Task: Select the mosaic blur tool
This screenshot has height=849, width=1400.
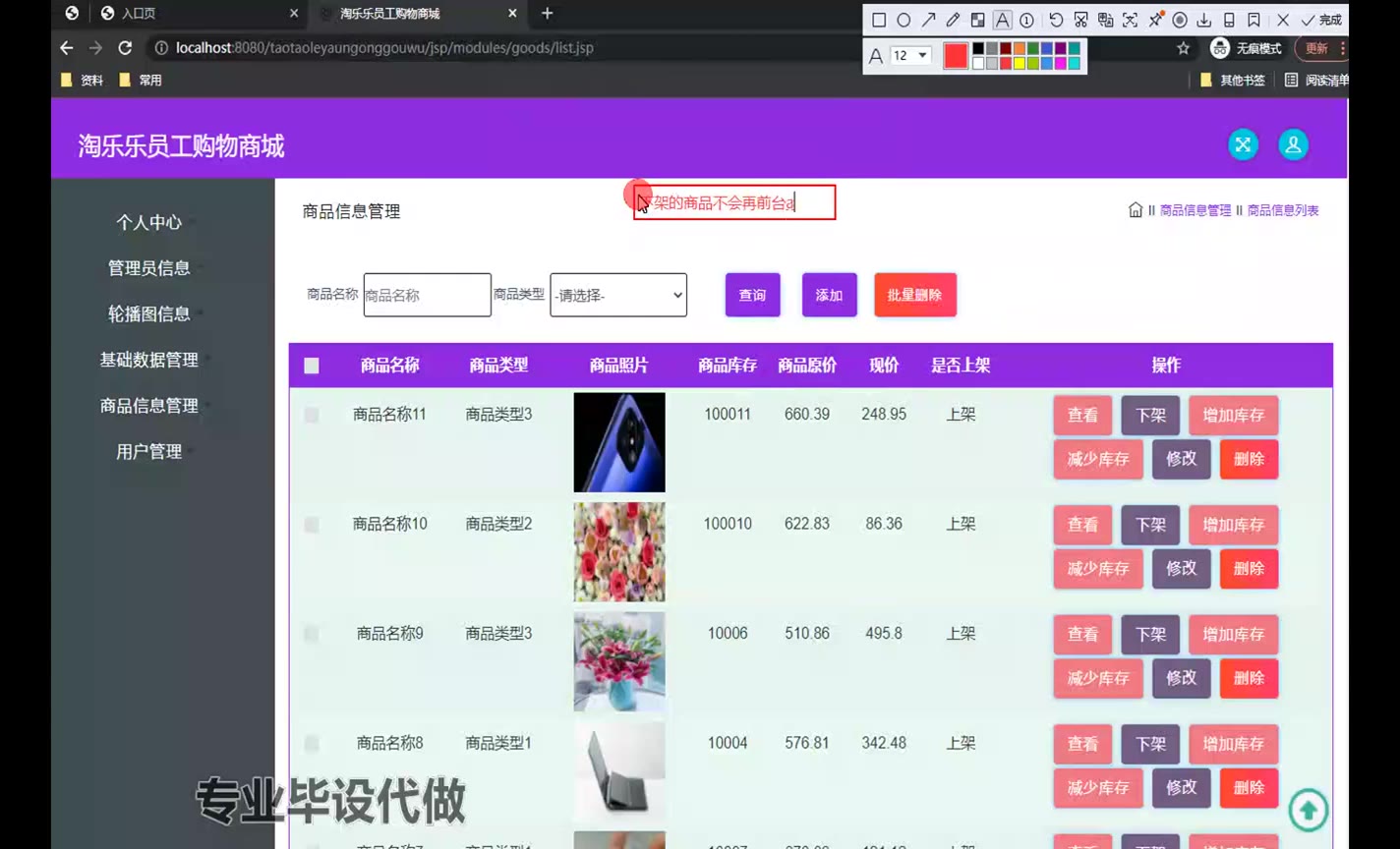Action: click(x=977, y=20)
